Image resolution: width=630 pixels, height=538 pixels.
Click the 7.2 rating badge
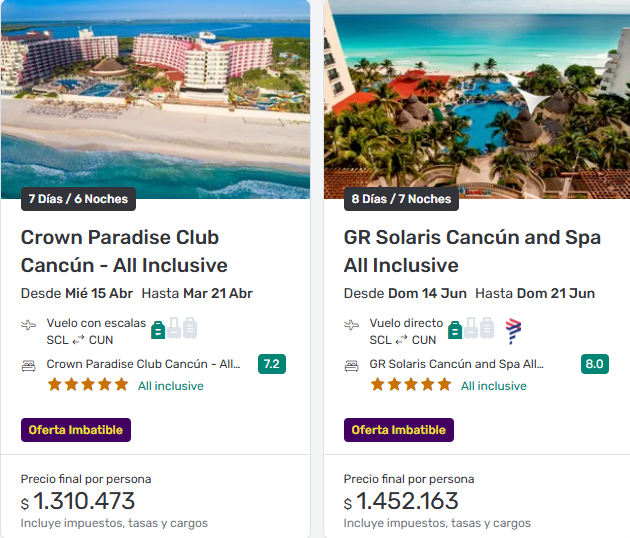coord(271,364)
